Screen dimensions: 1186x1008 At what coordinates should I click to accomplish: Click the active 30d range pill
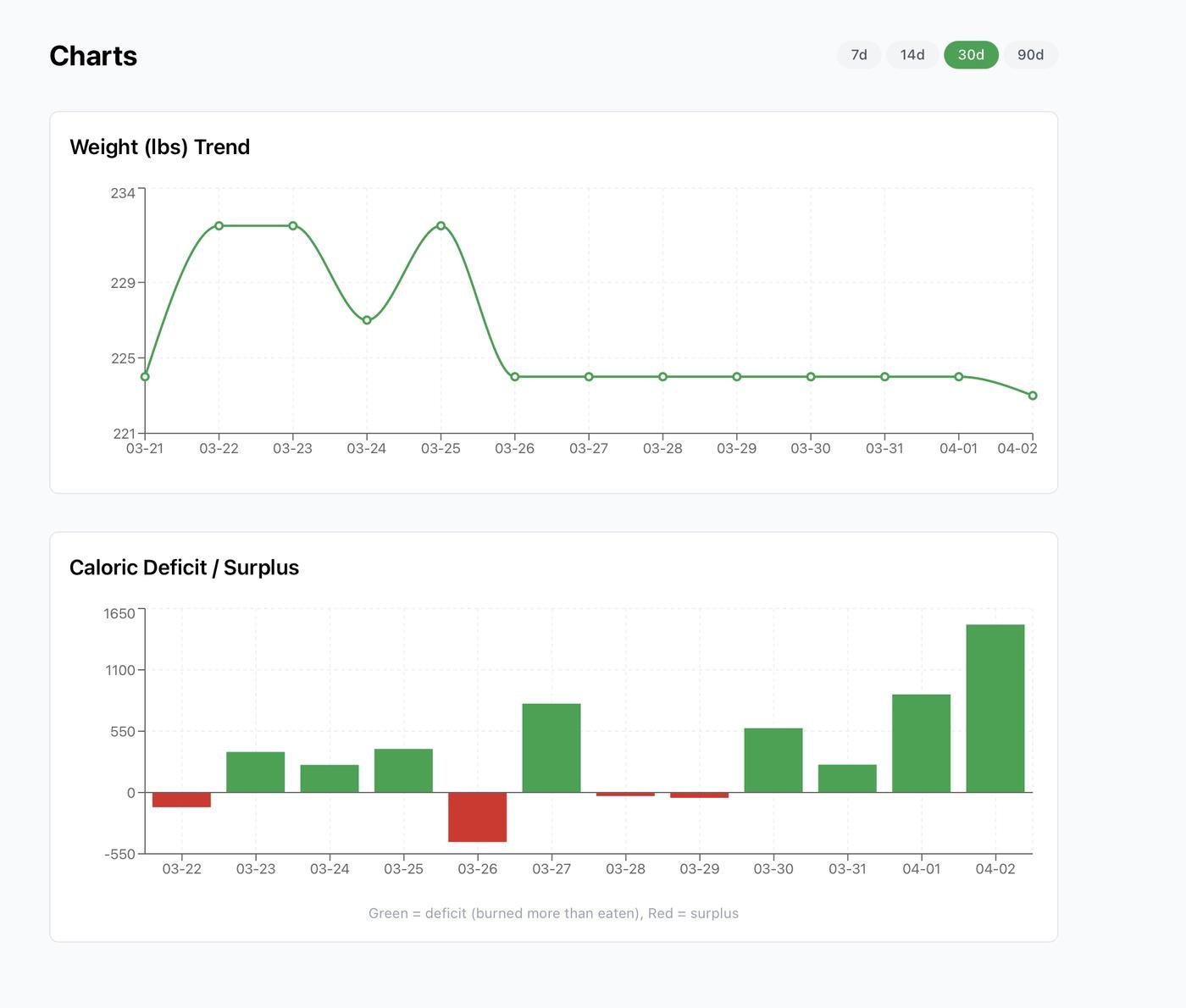[x=971, y=55]
